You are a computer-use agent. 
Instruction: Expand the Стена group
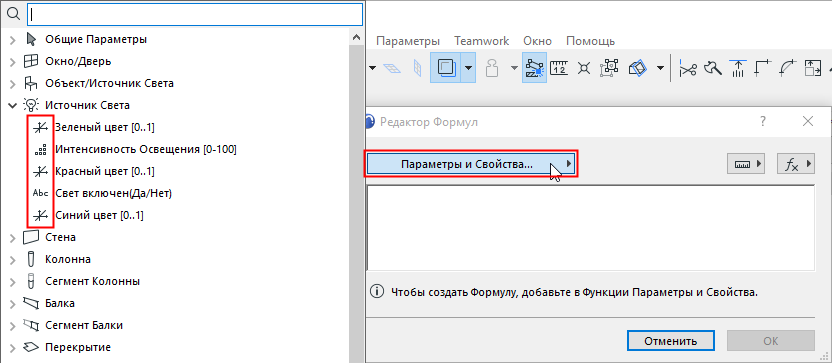(13, 238)
